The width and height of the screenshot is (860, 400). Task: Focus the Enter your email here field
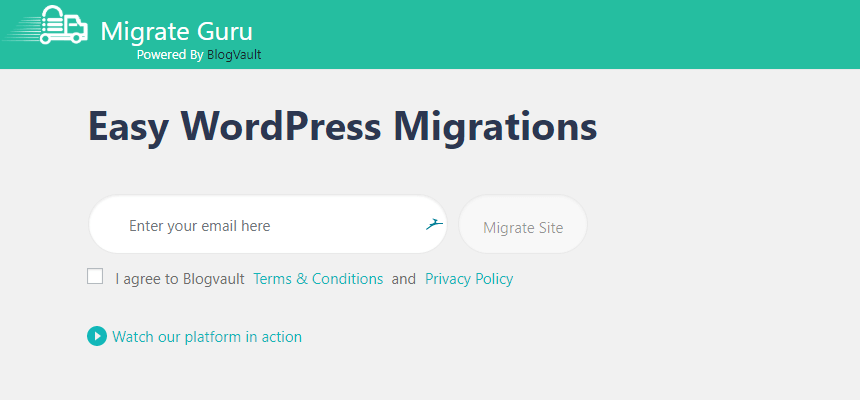point(268,224)
